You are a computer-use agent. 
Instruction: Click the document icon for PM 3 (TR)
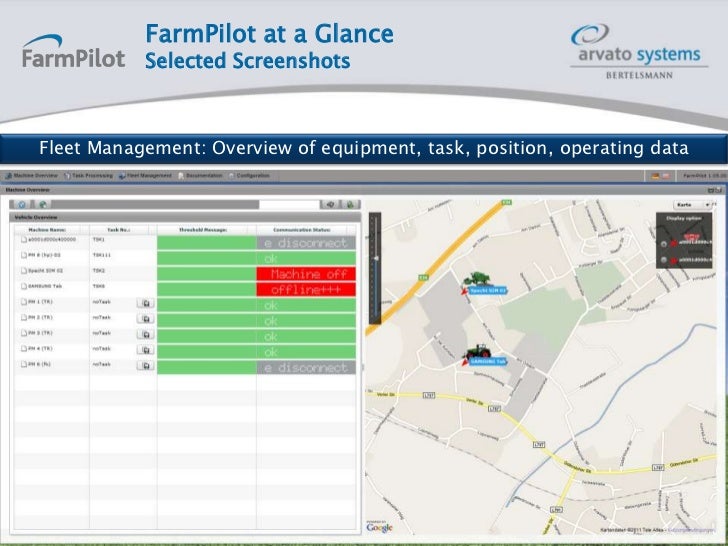pos(24,333)
